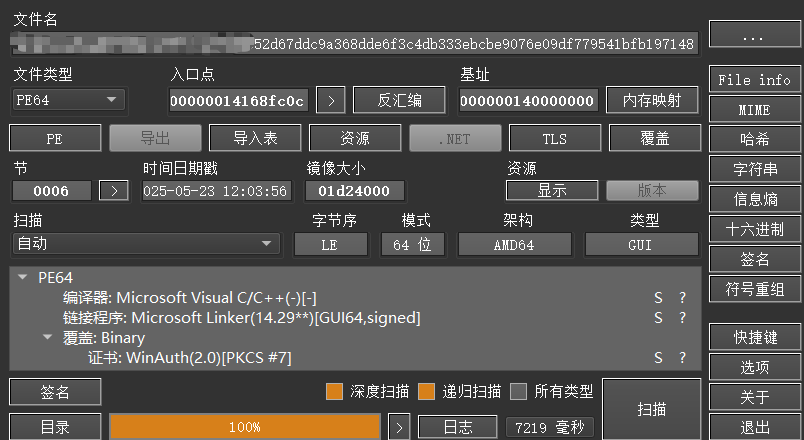Click the 退出 exit button
The image size is (804, 440).
[x=754, y=427]
